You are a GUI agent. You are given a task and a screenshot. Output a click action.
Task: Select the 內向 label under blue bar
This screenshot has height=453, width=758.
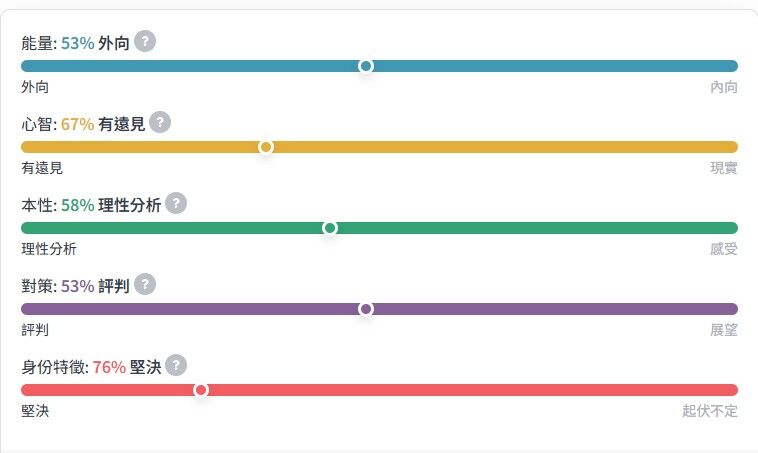(724, 87)
